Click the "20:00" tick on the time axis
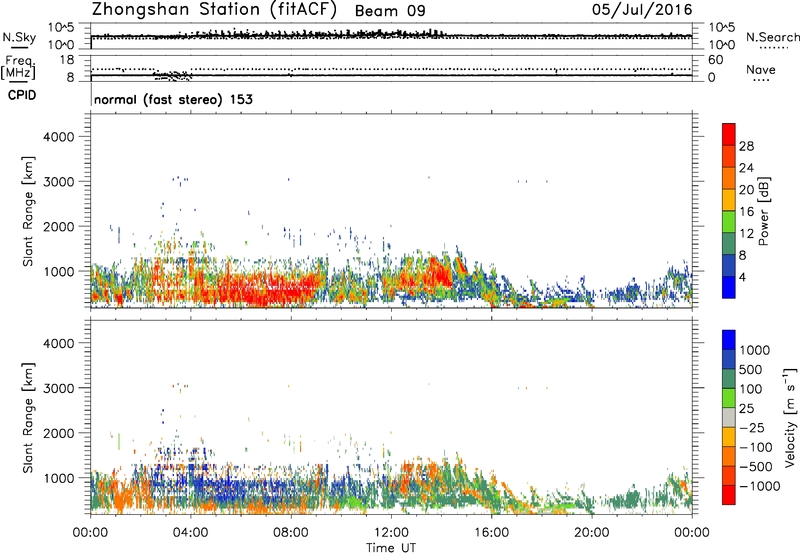Viewport: 800px width, 554px height. click(x=592, y=533)
